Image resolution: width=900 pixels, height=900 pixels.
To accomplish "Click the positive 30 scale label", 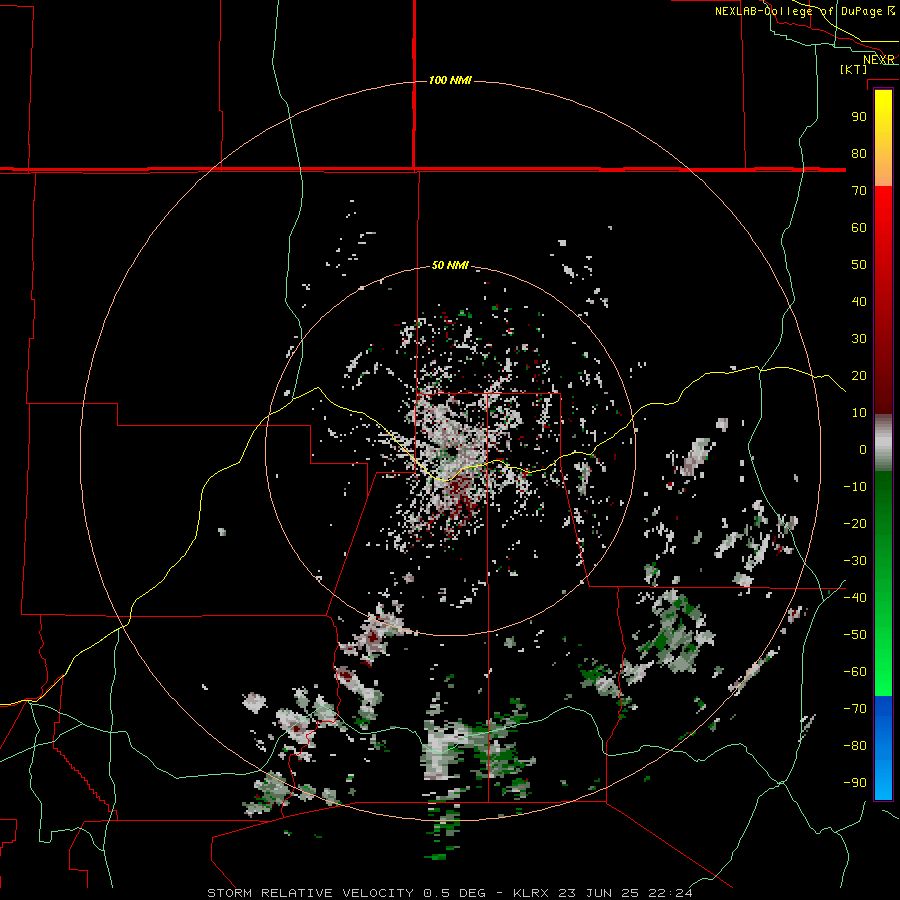I will tap(859, 339).
